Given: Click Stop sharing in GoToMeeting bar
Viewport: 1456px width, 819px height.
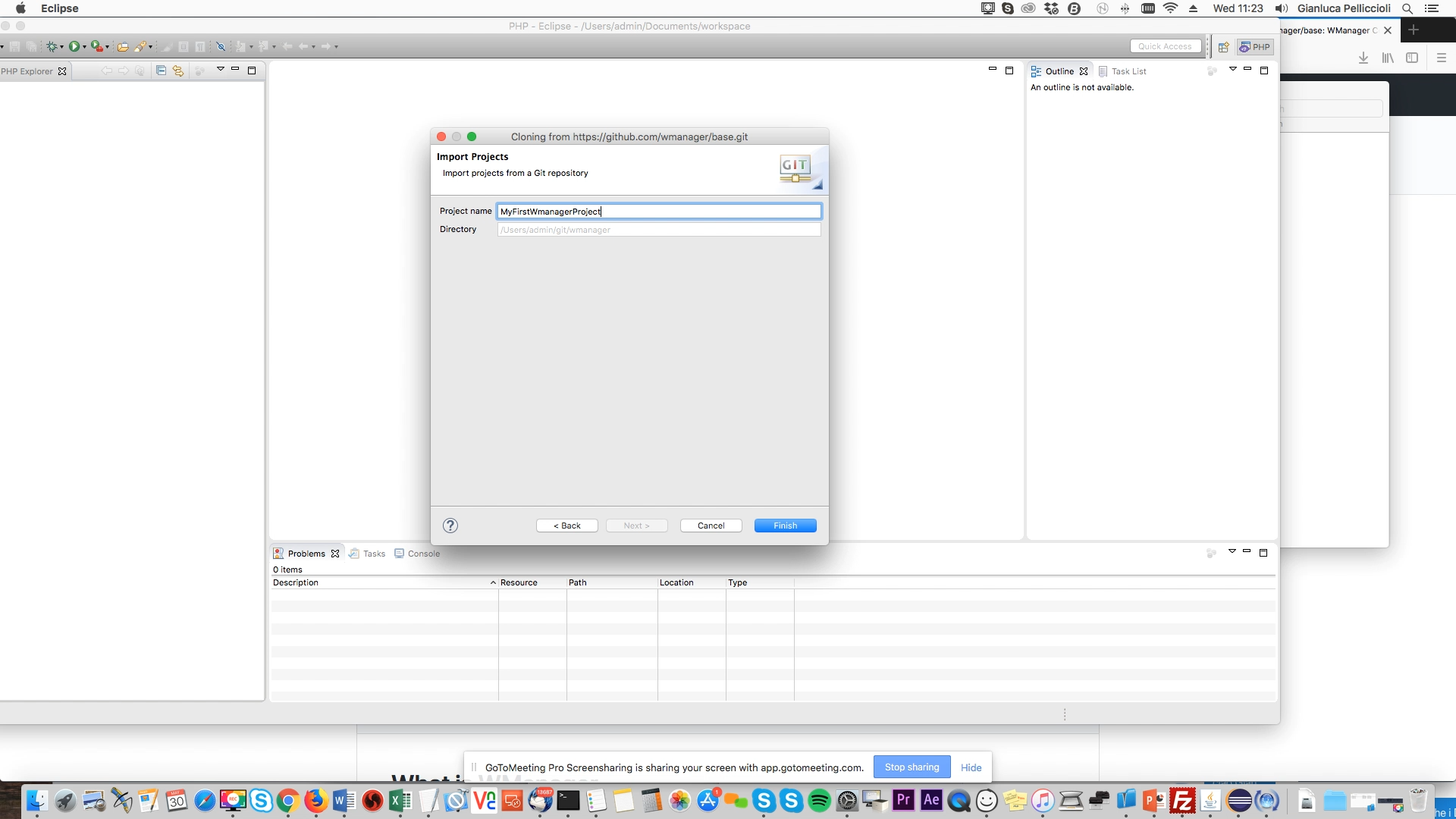Looking at the screenshot, I should (x=912, y=767).
